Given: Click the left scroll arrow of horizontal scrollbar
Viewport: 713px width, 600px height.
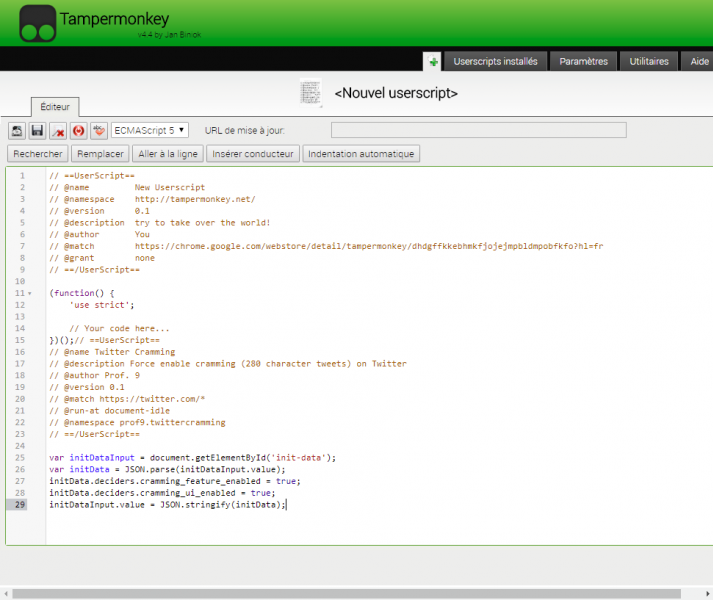Looking at the screenshot, I should (6, 594).
